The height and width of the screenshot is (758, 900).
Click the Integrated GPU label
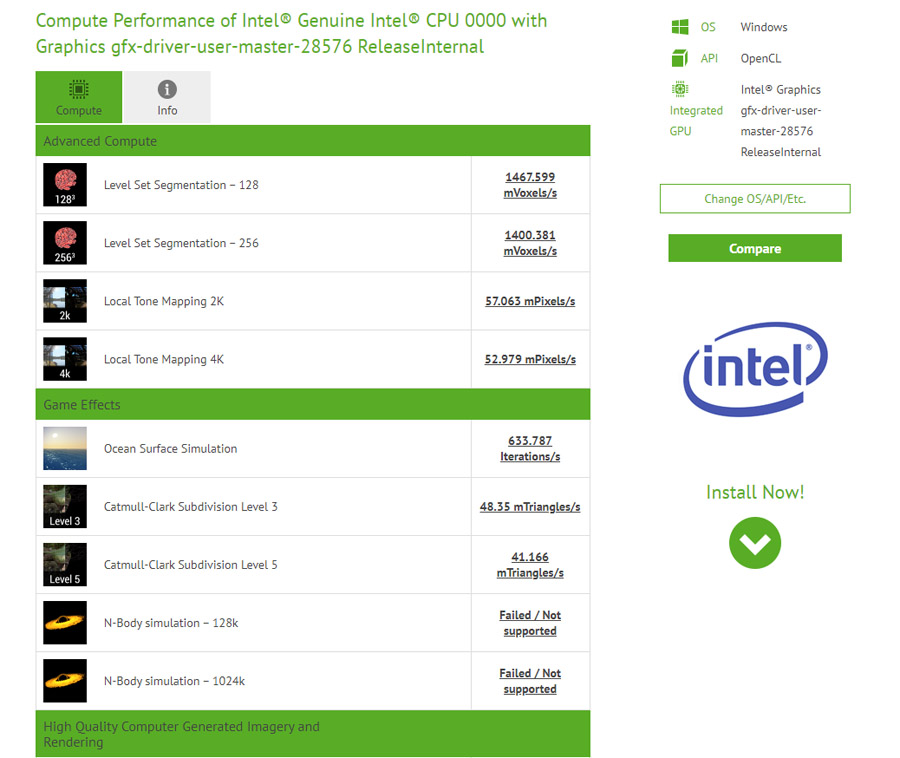696,120
